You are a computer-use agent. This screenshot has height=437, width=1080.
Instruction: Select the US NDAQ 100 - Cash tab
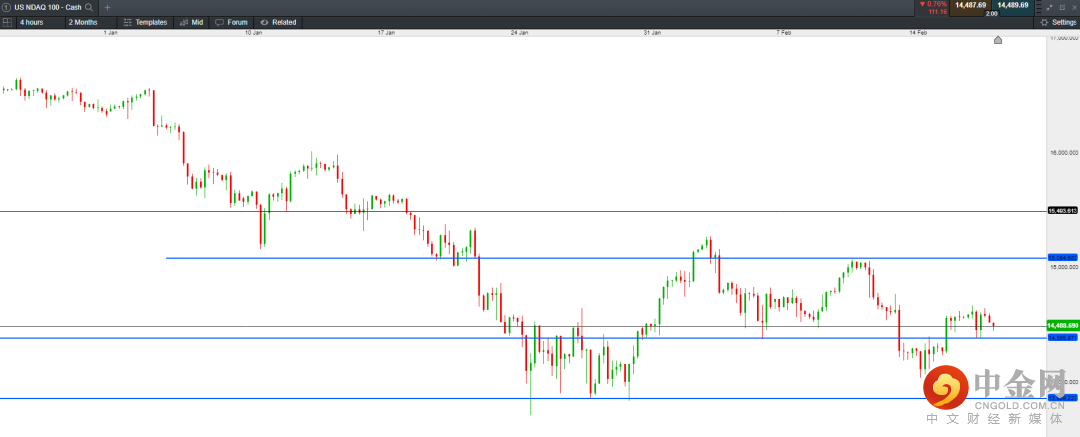(x=47, y=7)
